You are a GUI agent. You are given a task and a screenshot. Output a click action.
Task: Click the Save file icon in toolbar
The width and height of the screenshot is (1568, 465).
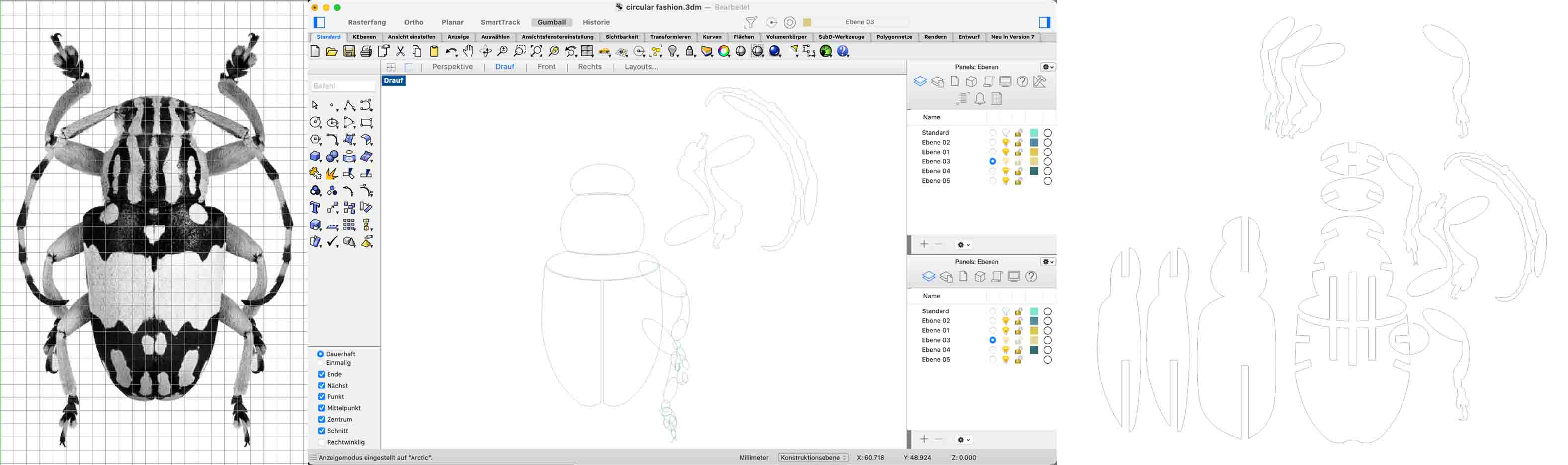[x=349, y=52]
